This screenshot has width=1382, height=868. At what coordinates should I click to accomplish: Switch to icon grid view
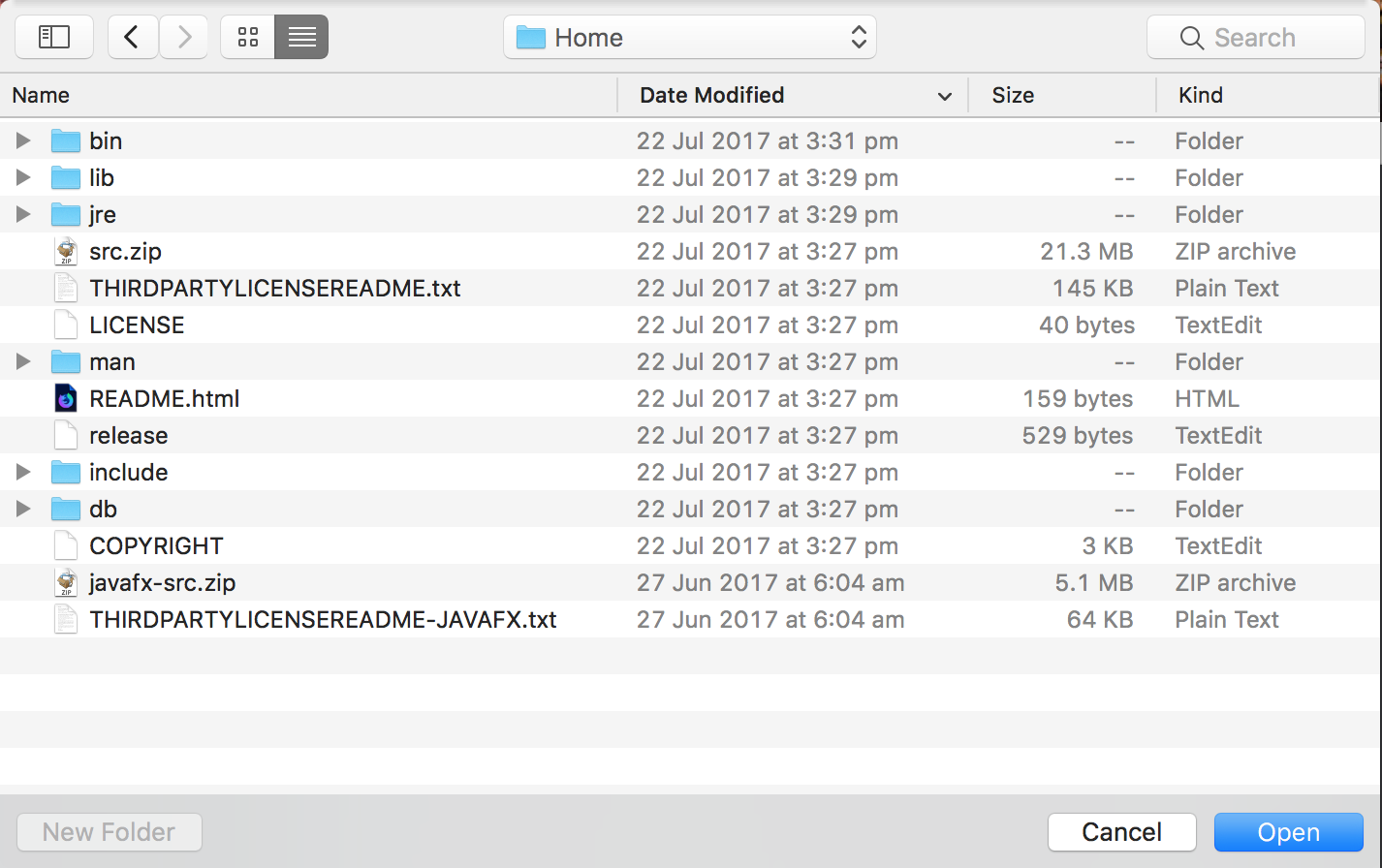tap(248, 38)
